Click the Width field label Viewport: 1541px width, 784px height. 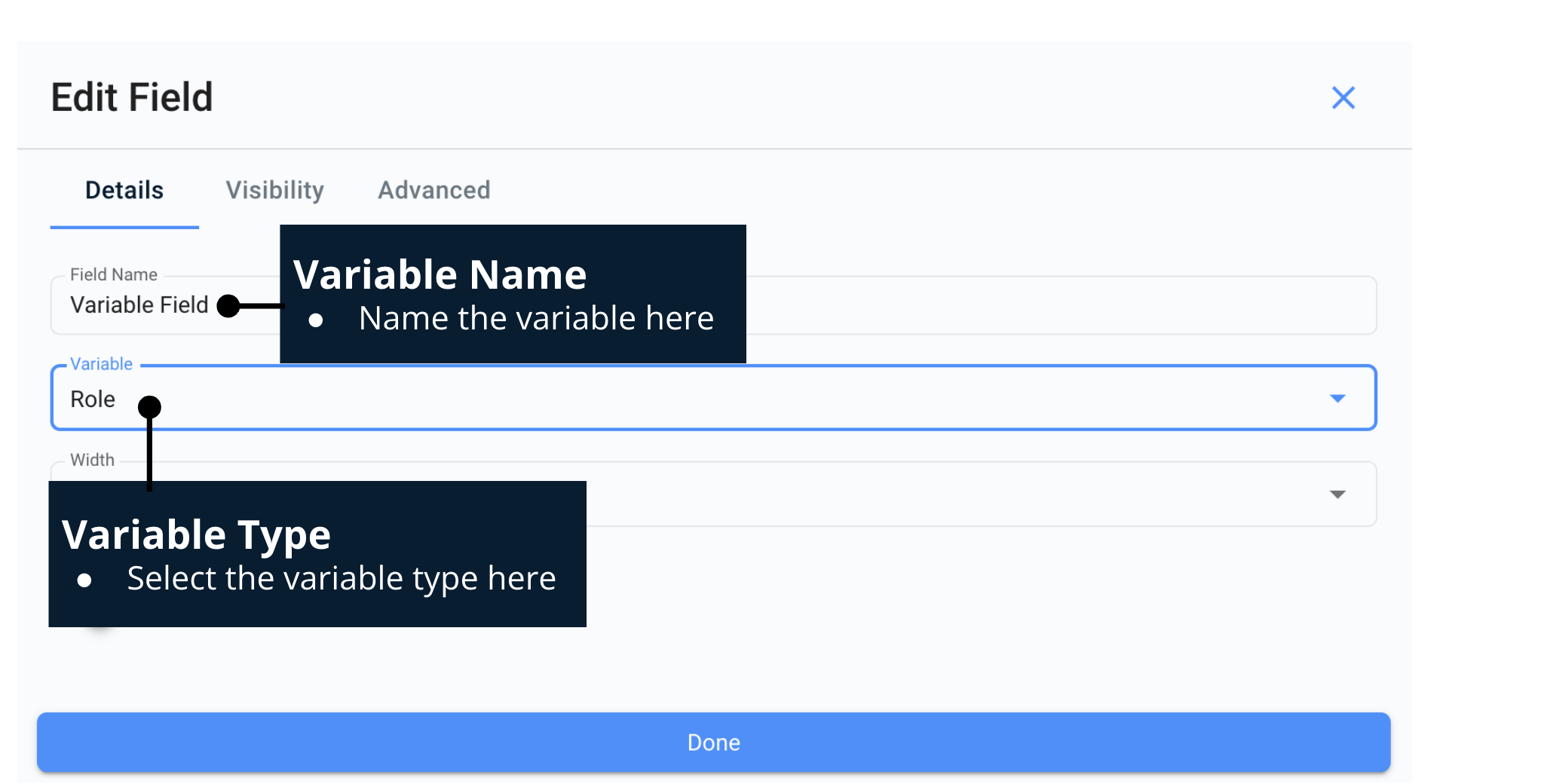[92, 460]
